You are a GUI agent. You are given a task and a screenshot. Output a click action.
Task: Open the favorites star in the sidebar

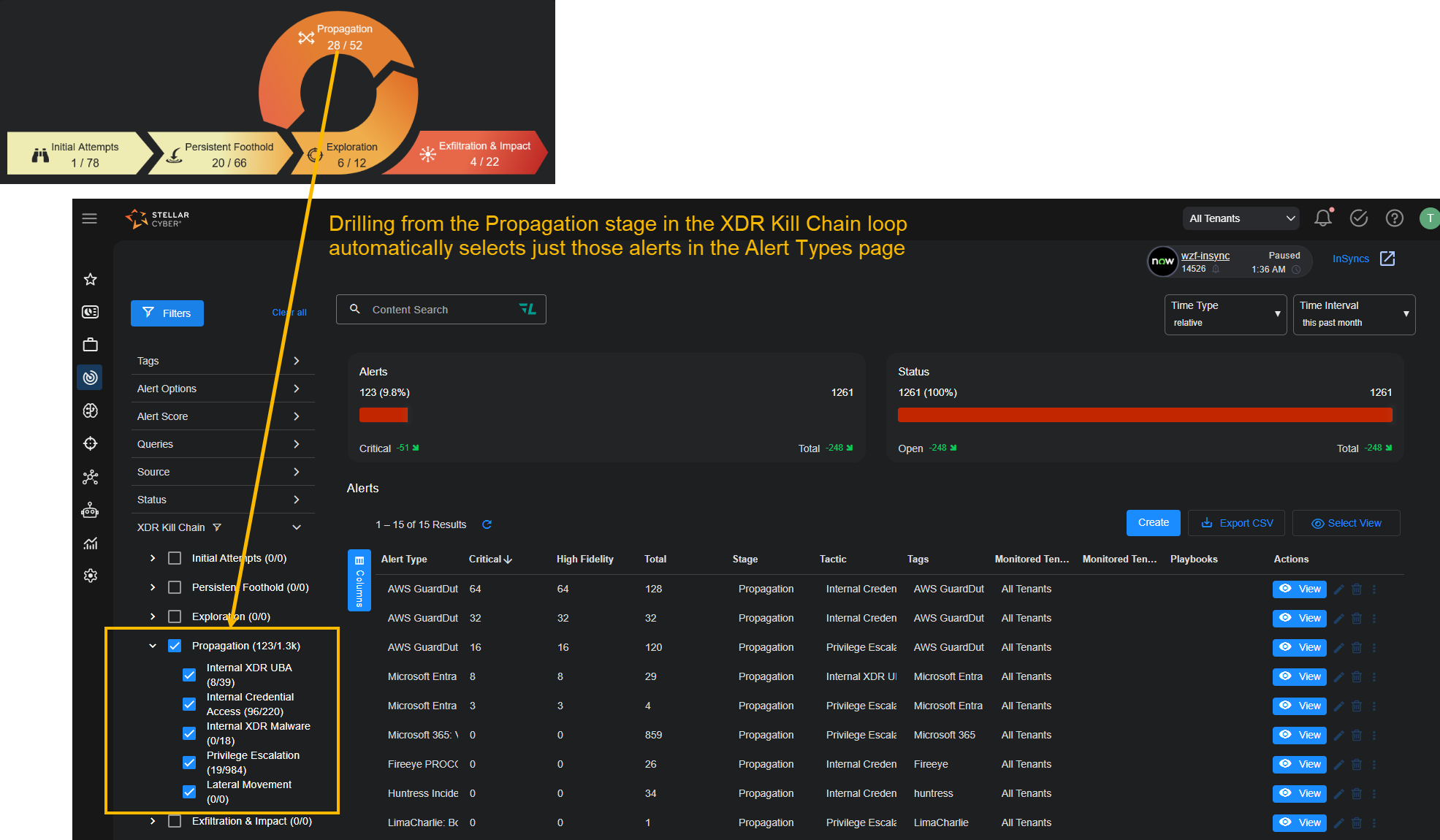point(91,279)
